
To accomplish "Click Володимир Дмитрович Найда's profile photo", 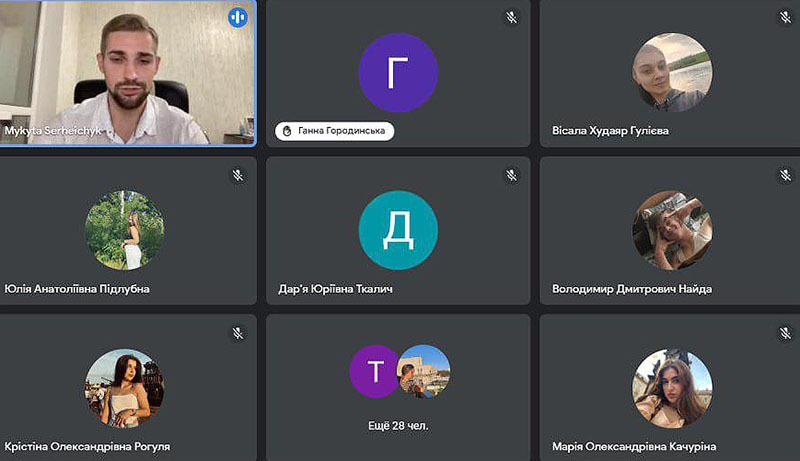I will point(672,230).
